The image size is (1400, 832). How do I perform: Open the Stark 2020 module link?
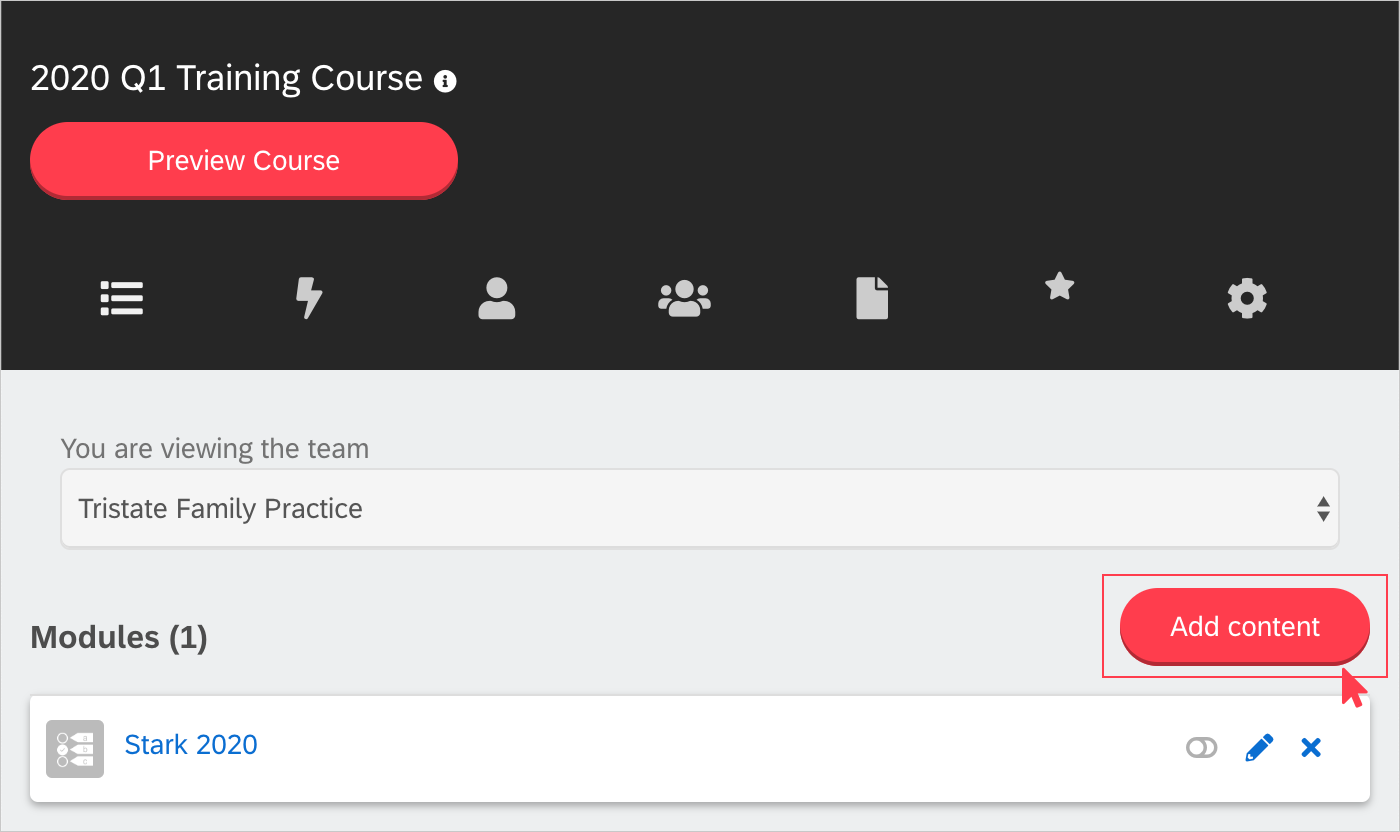click(x=191, y=744)
